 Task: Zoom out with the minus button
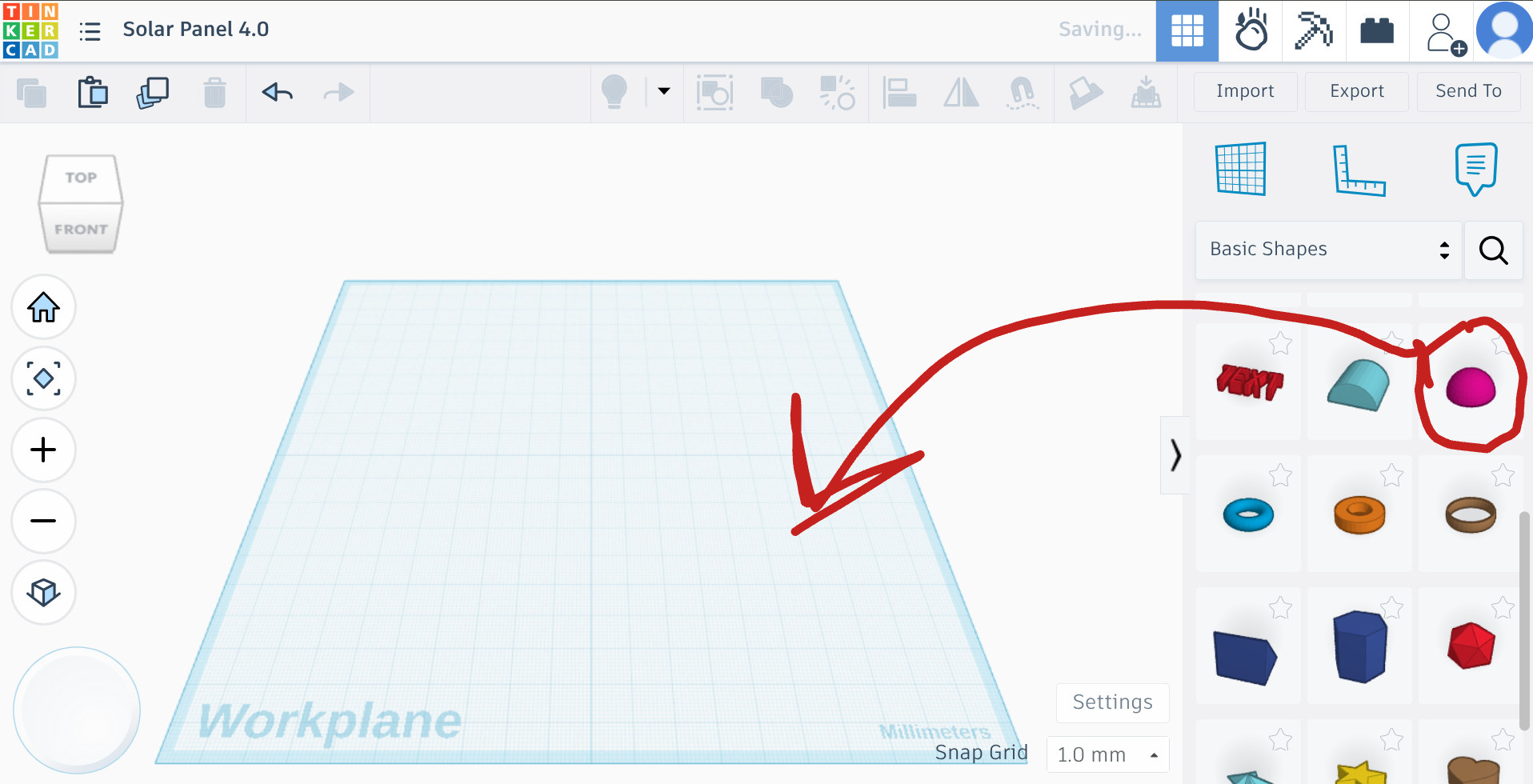click(x=44, y=521)
